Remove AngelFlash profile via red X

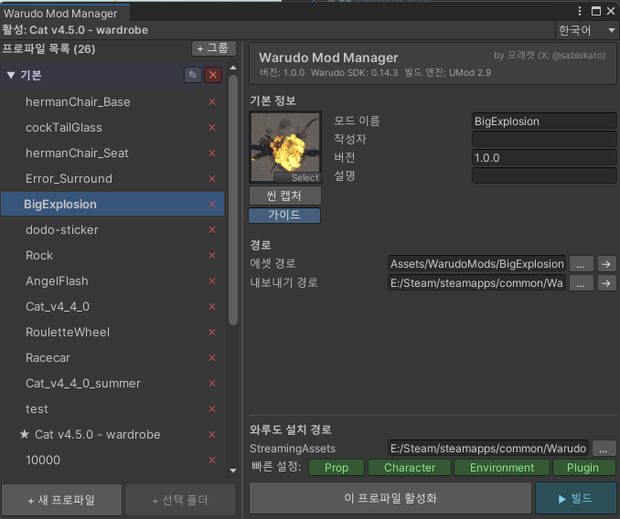pos(212,281)
